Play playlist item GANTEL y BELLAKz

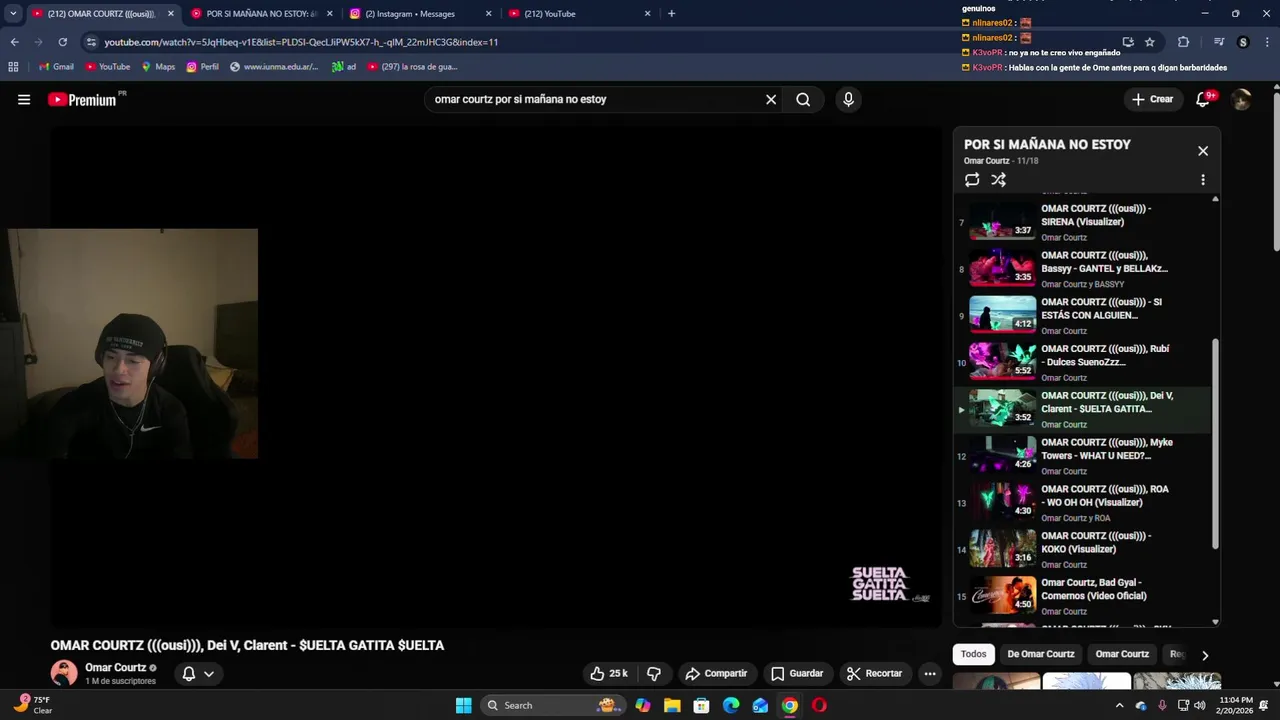pyautogui.click(x=1084, y=269)
